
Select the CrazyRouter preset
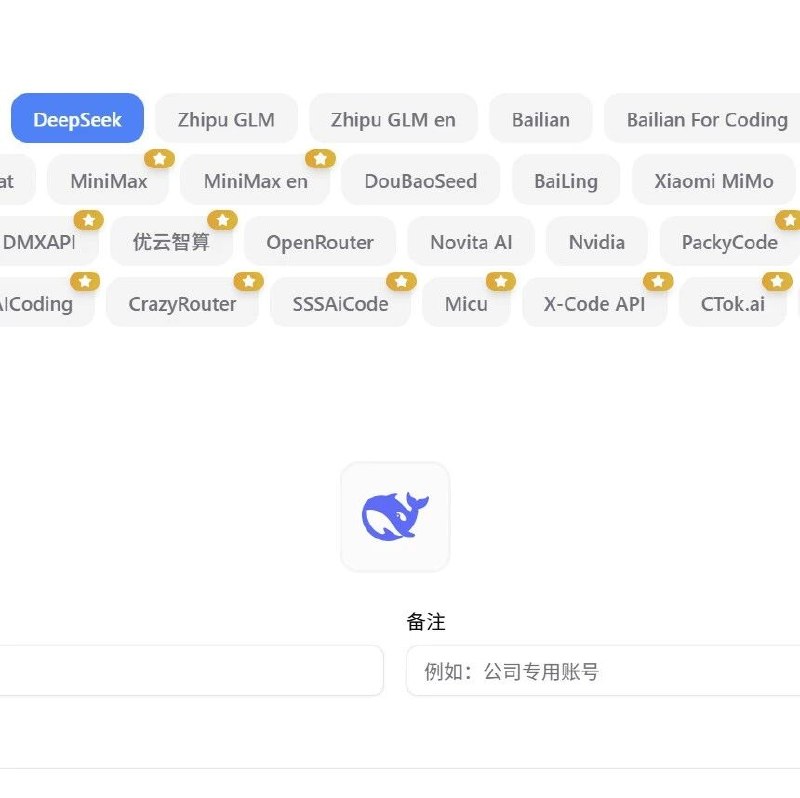(x=182, y=303)
